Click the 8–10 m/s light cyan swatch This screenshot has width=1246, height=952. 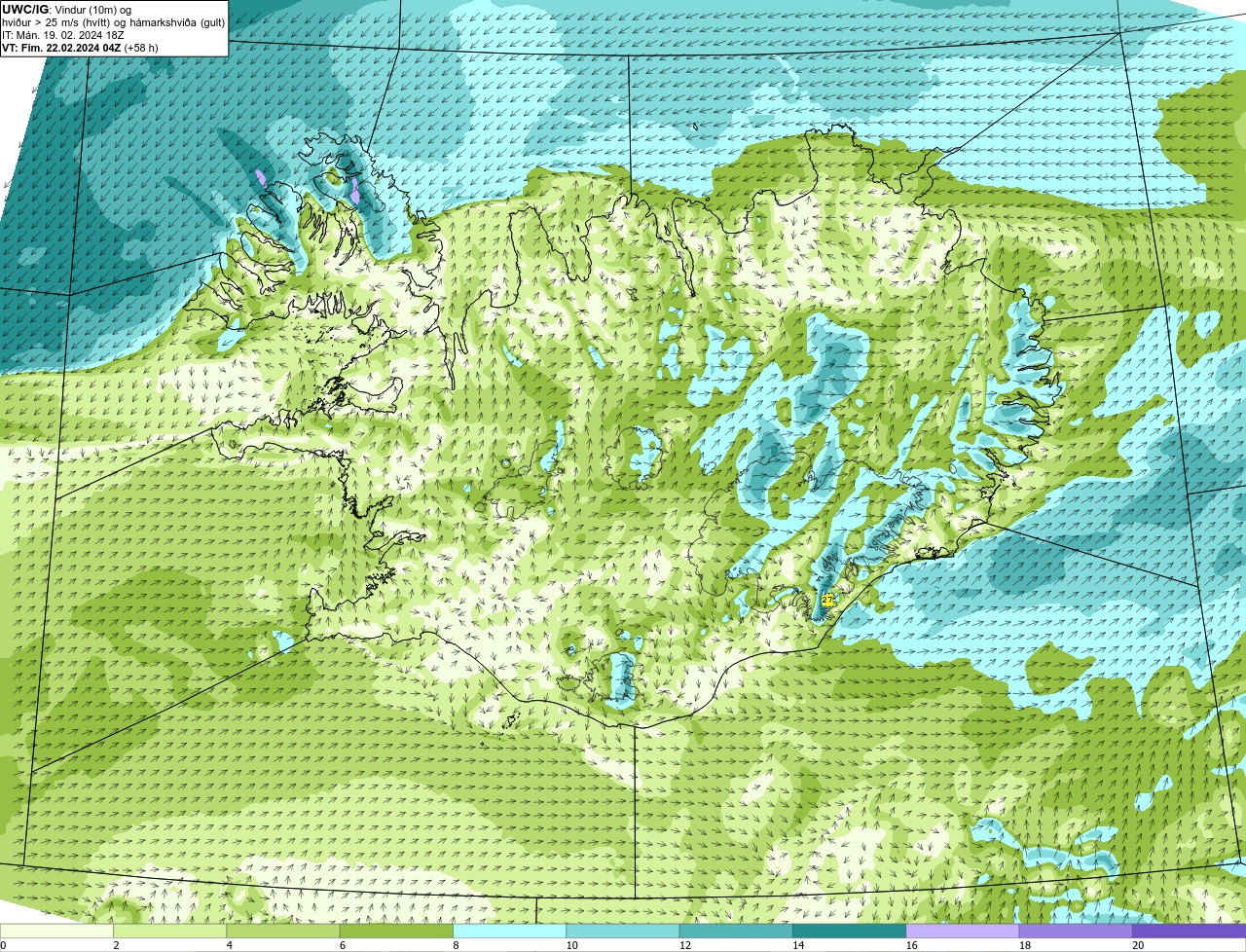pyautogui.click(x=510, y=932)
